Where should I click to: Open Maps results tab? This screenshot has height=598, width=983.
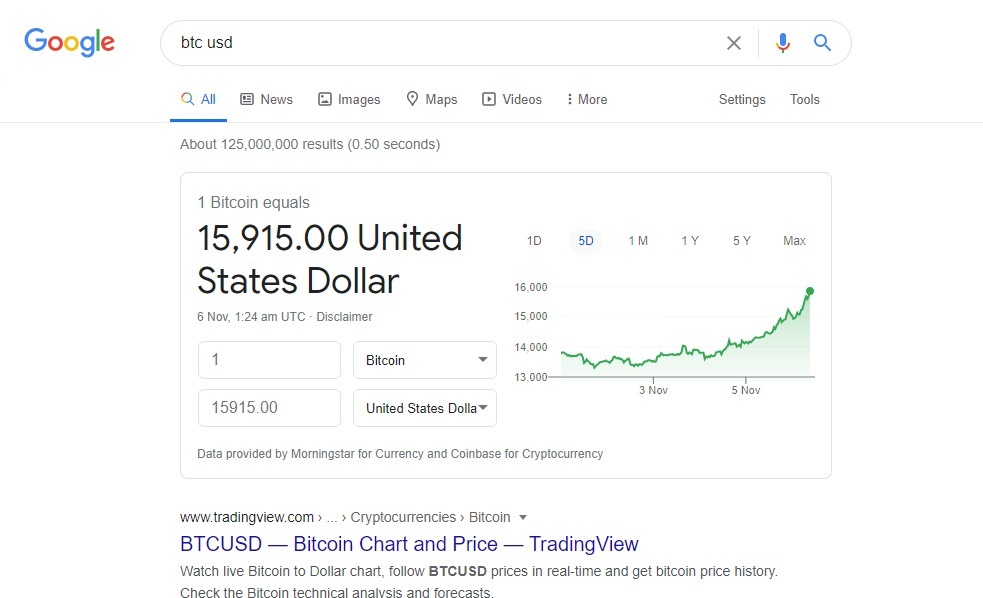[x=432, y=99]
